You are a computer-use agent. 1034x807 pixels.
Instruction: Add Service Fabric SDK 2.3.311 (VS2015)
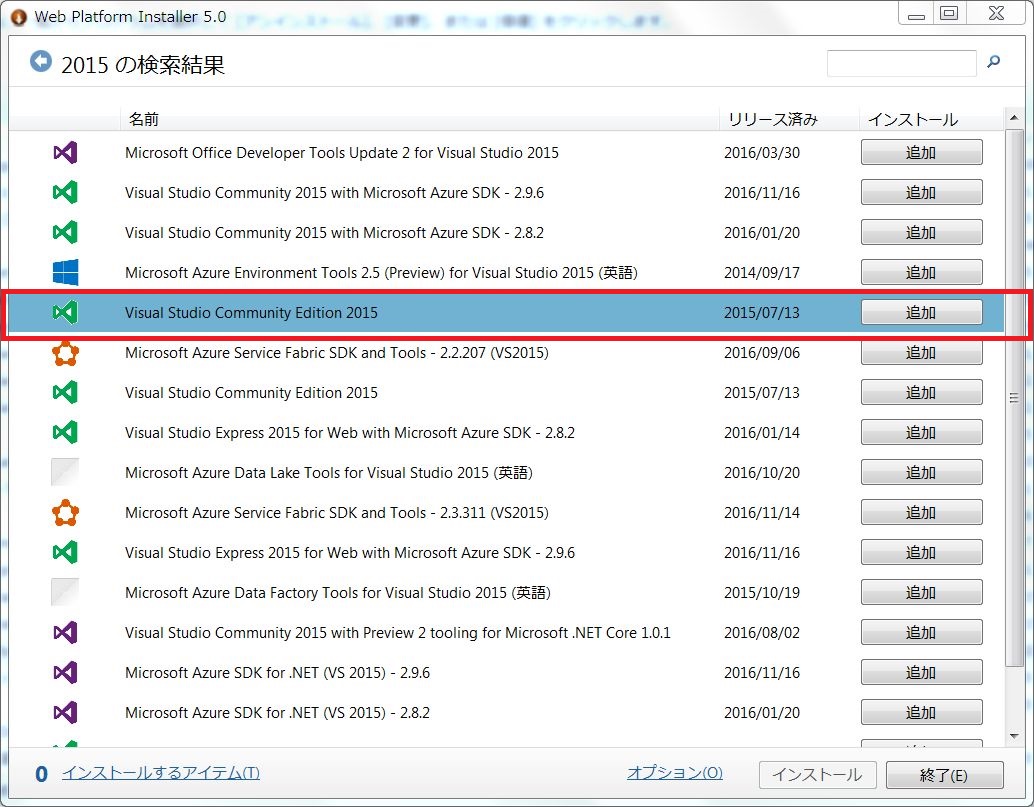point(921,512)
